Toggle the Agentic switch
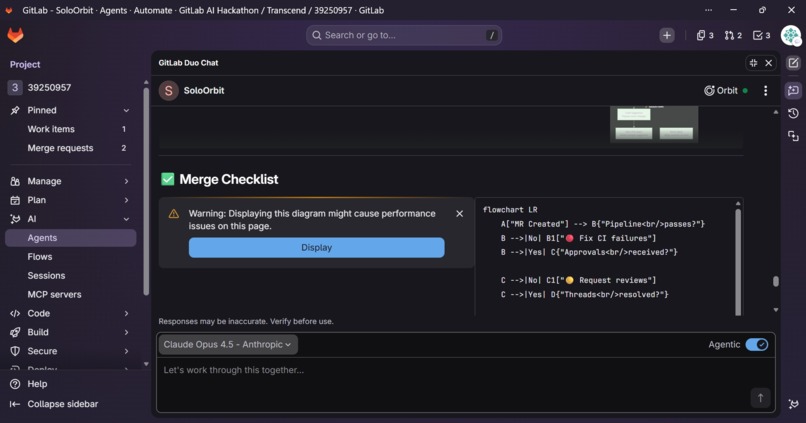 tap(757, 344)
